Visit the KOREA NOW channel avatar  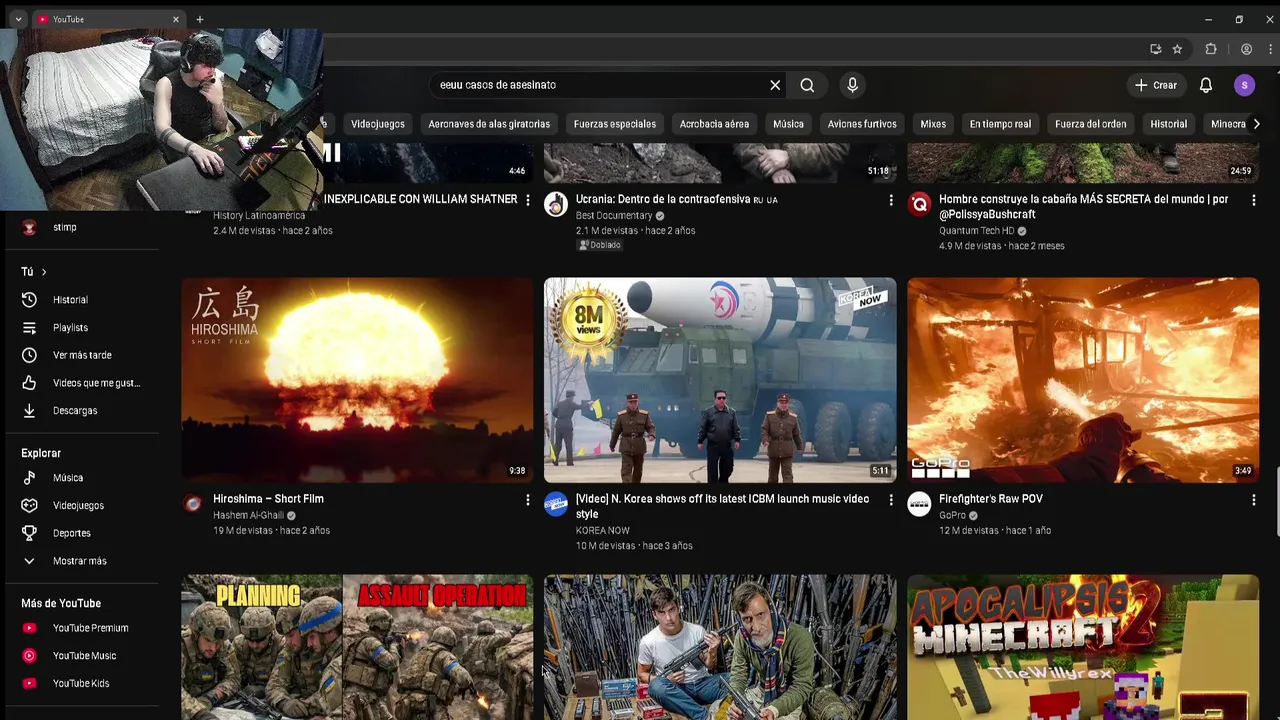point(556,504)
